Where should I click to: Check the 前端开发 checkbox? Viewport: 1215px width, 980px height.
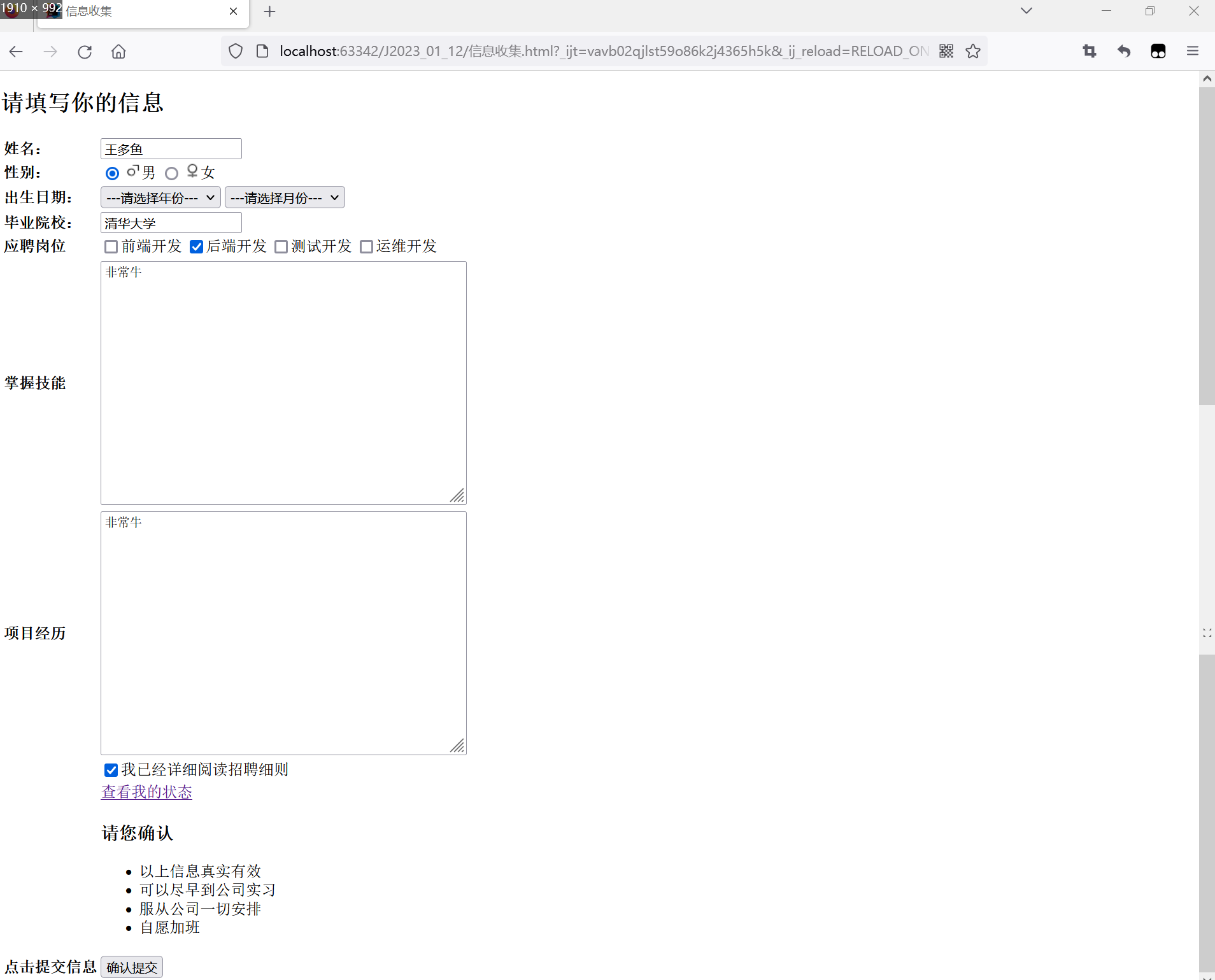111,247
